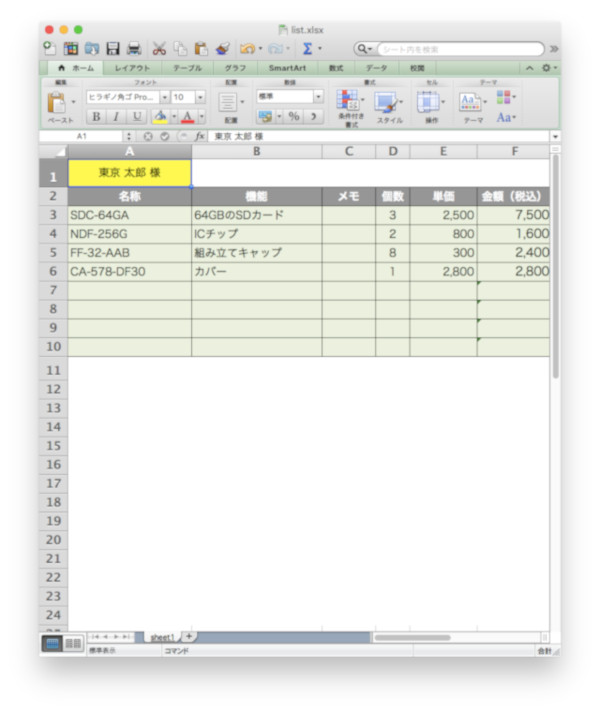The image size is (600, 713).
Task: Switch to the SmartArt ribbon tab
Action: click(287, 68)
